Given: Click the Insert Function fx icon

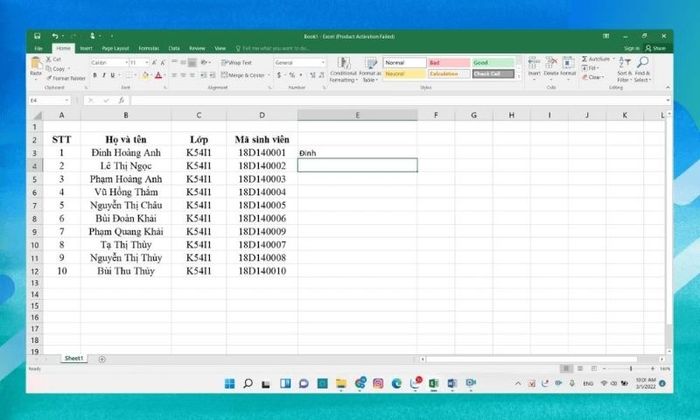Looking at the screenshot, I should [121, 100].
